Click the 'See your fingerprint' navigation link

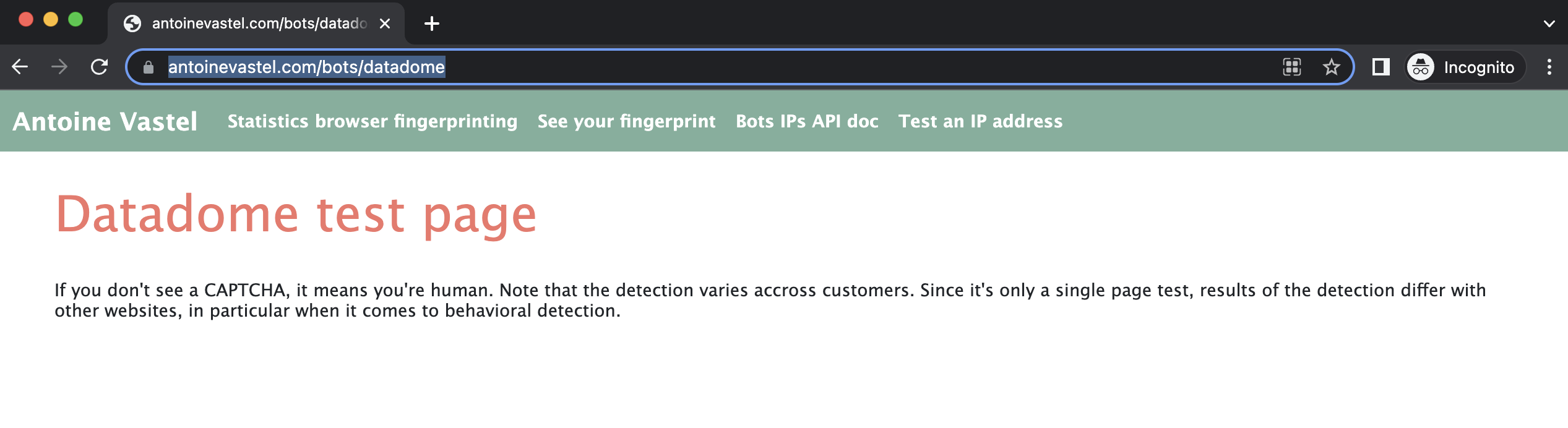pos(626,121)
